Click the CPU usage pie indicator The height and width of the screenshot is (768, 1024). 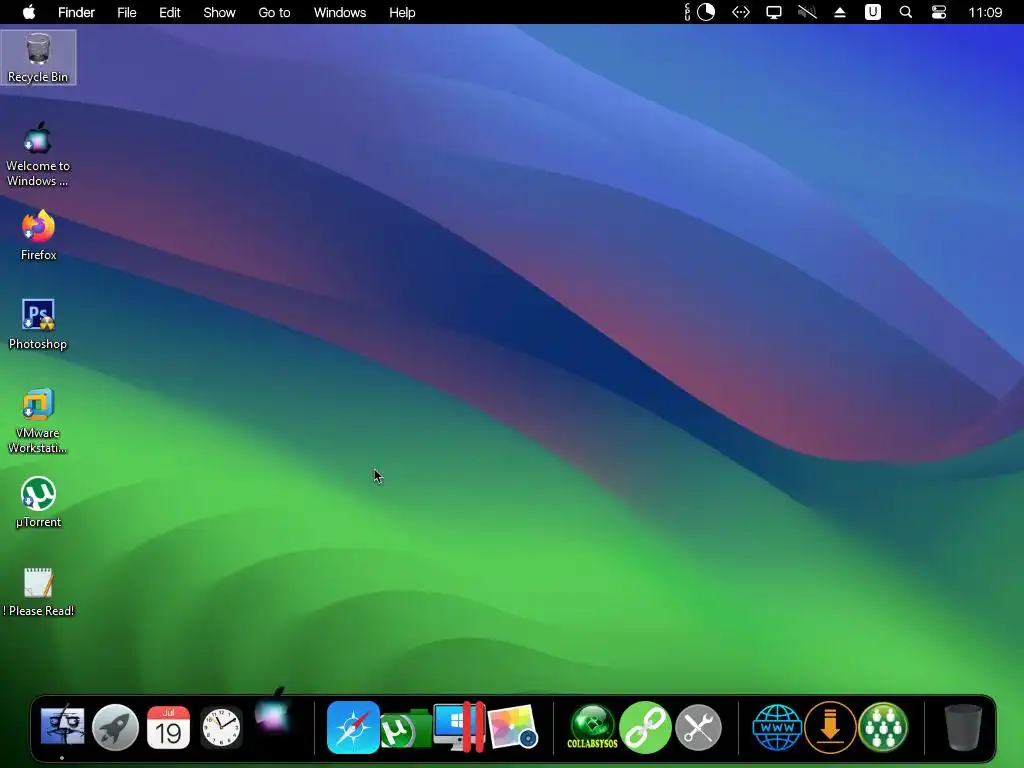click(706, 12)
